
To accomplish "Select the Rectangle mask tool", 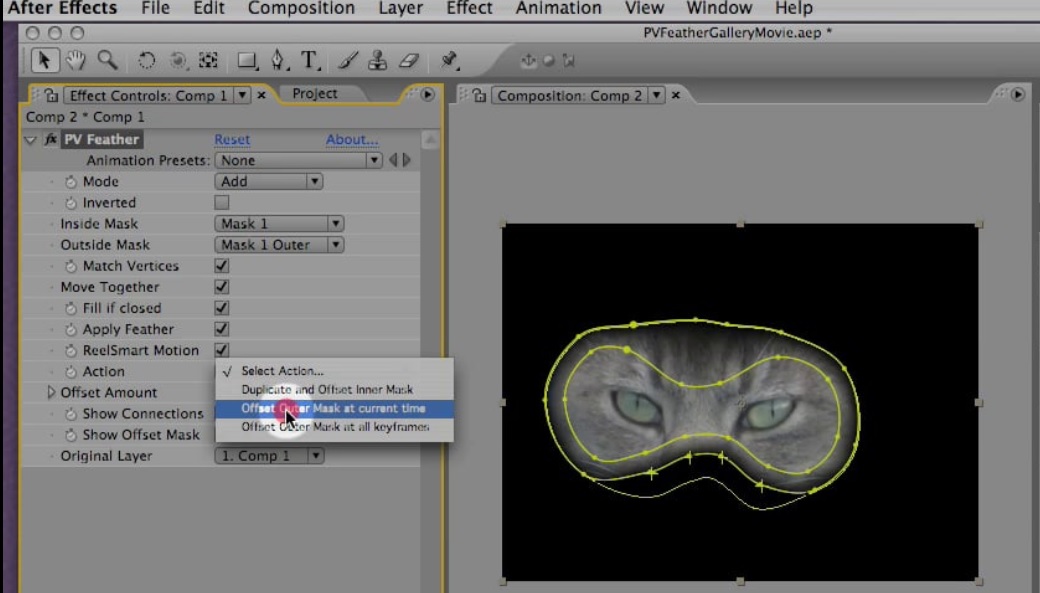I will tap(247, 61).
